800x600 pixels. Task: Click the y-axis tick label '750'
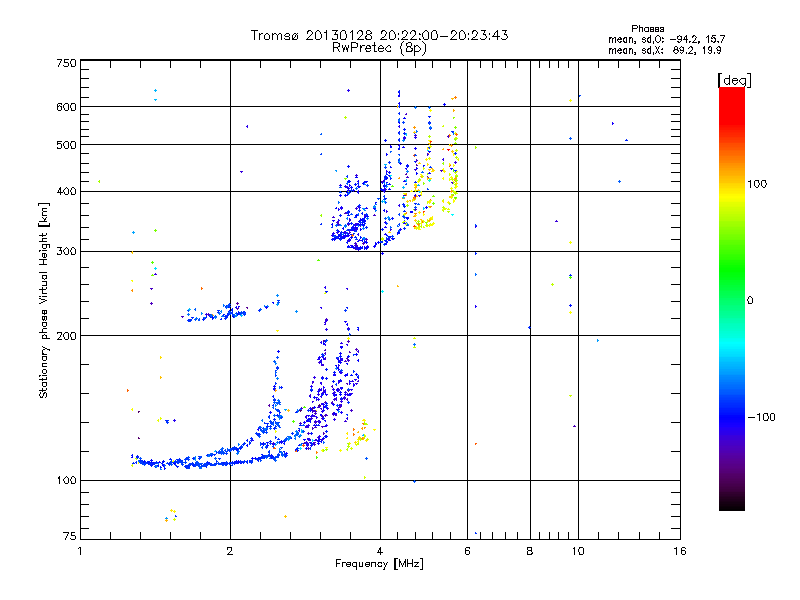click(66, 63)
